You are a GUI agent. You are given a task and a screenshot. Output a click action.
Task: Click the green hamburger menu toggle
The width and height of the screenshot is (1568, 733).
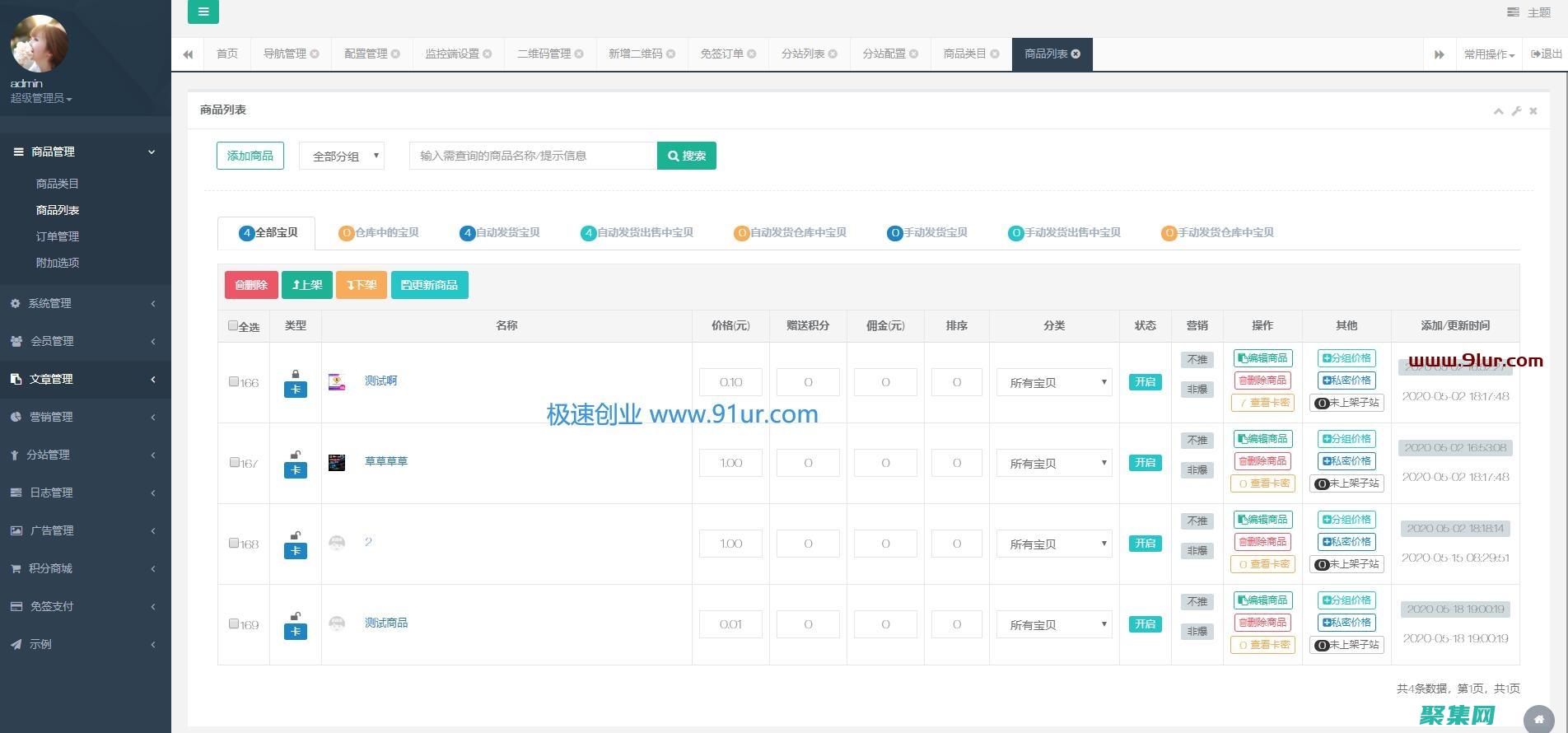[x=203, y=12]
